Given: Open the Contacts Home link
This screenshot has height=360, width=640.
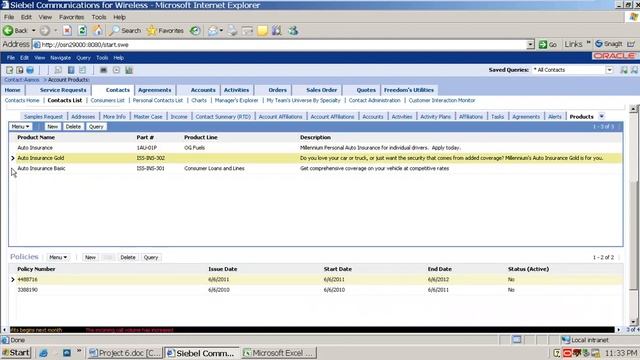Looking at the screenshot, I should pos(22,100).
